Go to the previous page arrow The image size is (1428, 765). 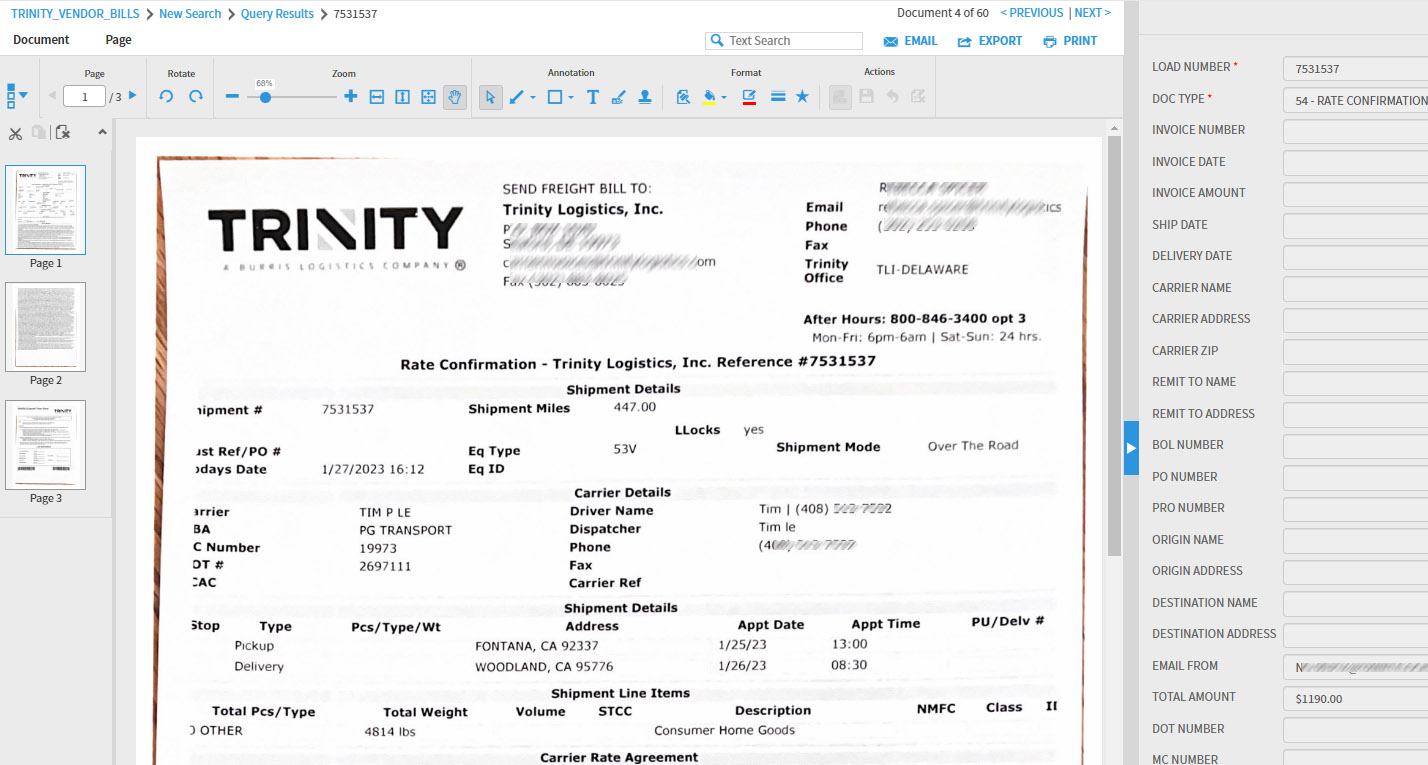tap(51, 96)
